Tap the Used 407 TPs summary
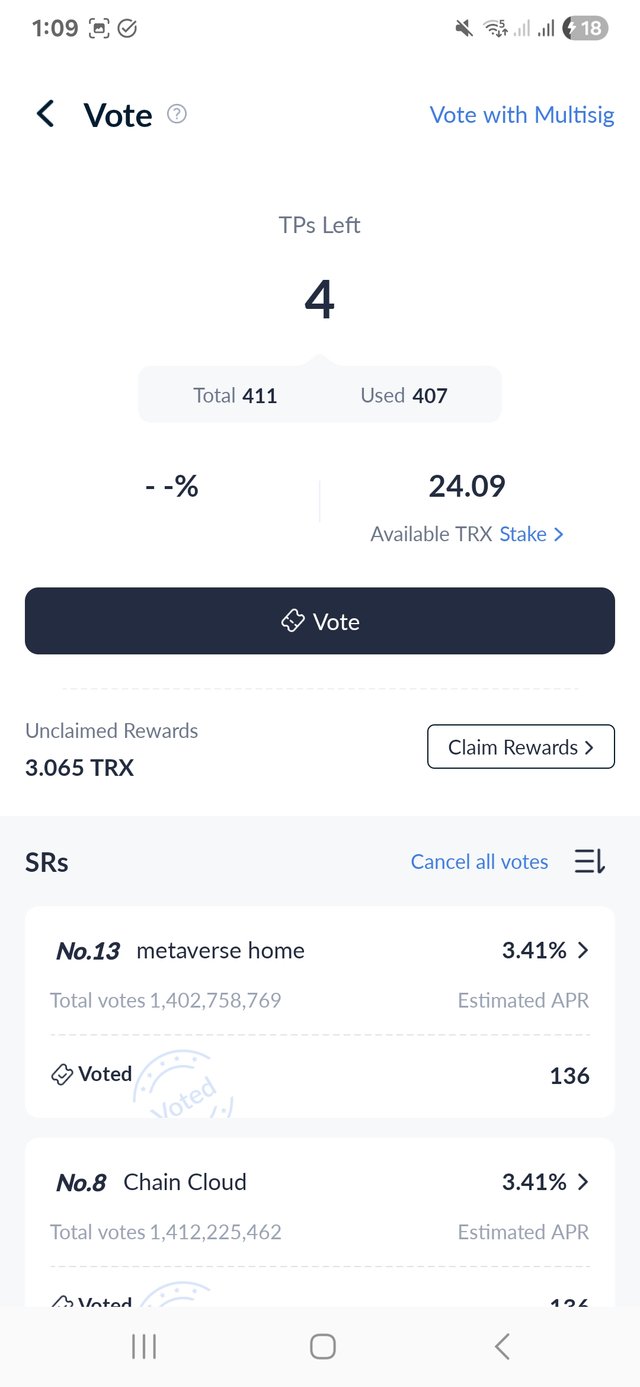 coord(404,395)
